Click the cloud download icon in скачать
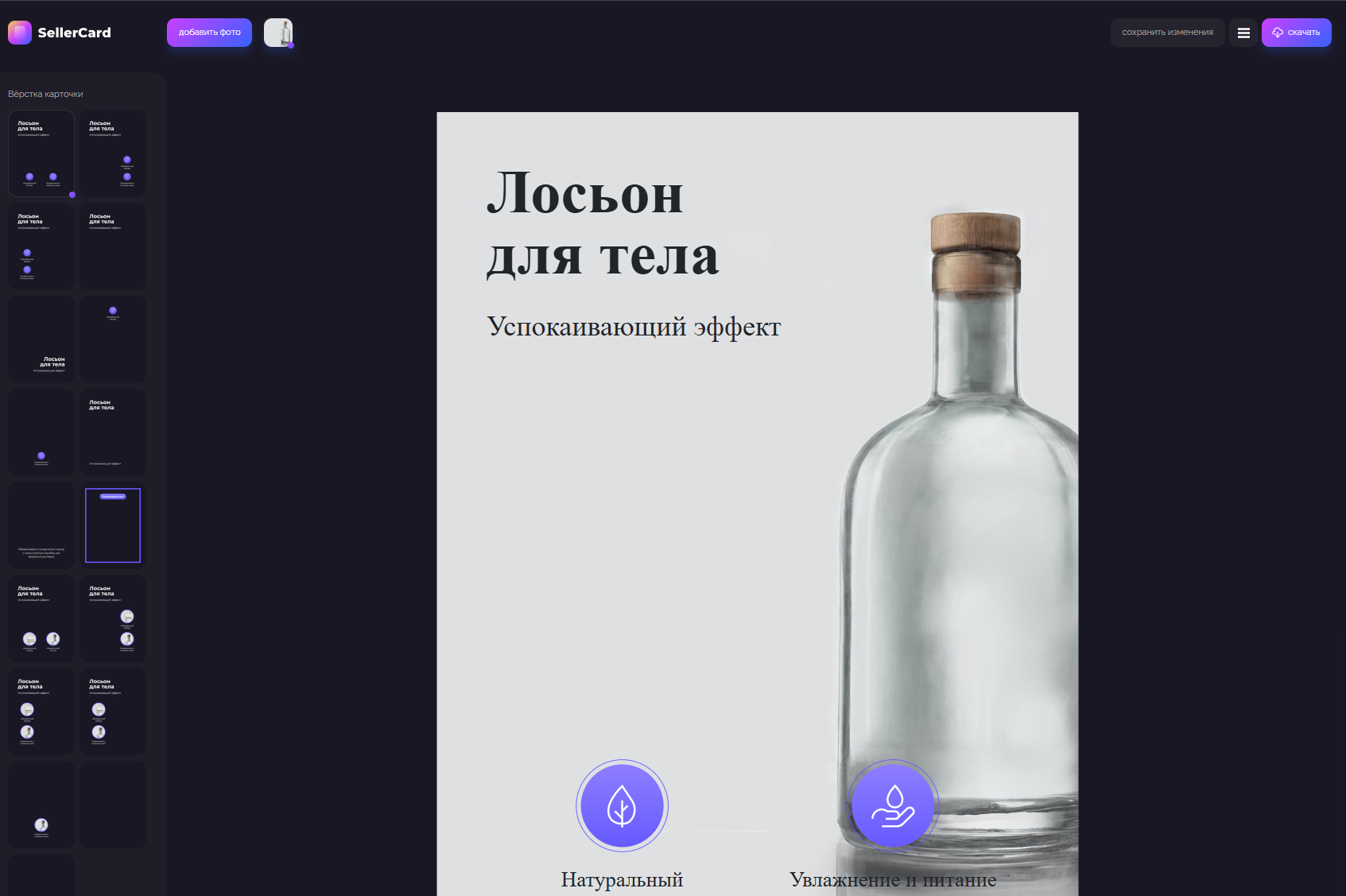Image resolution: width=1346 pixels, height=896 pixels. 1278,33
